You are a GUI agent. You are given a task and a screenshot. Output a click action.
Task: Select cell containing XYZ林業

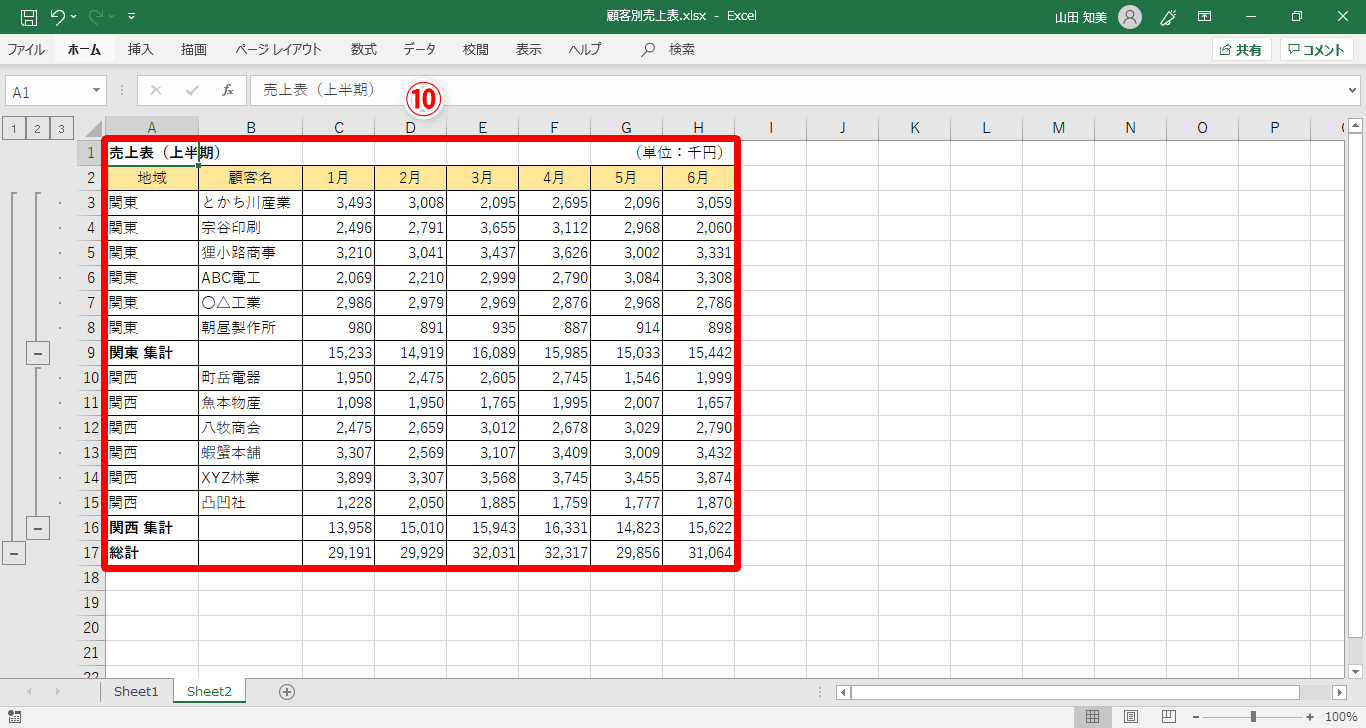tap(251, 478)
